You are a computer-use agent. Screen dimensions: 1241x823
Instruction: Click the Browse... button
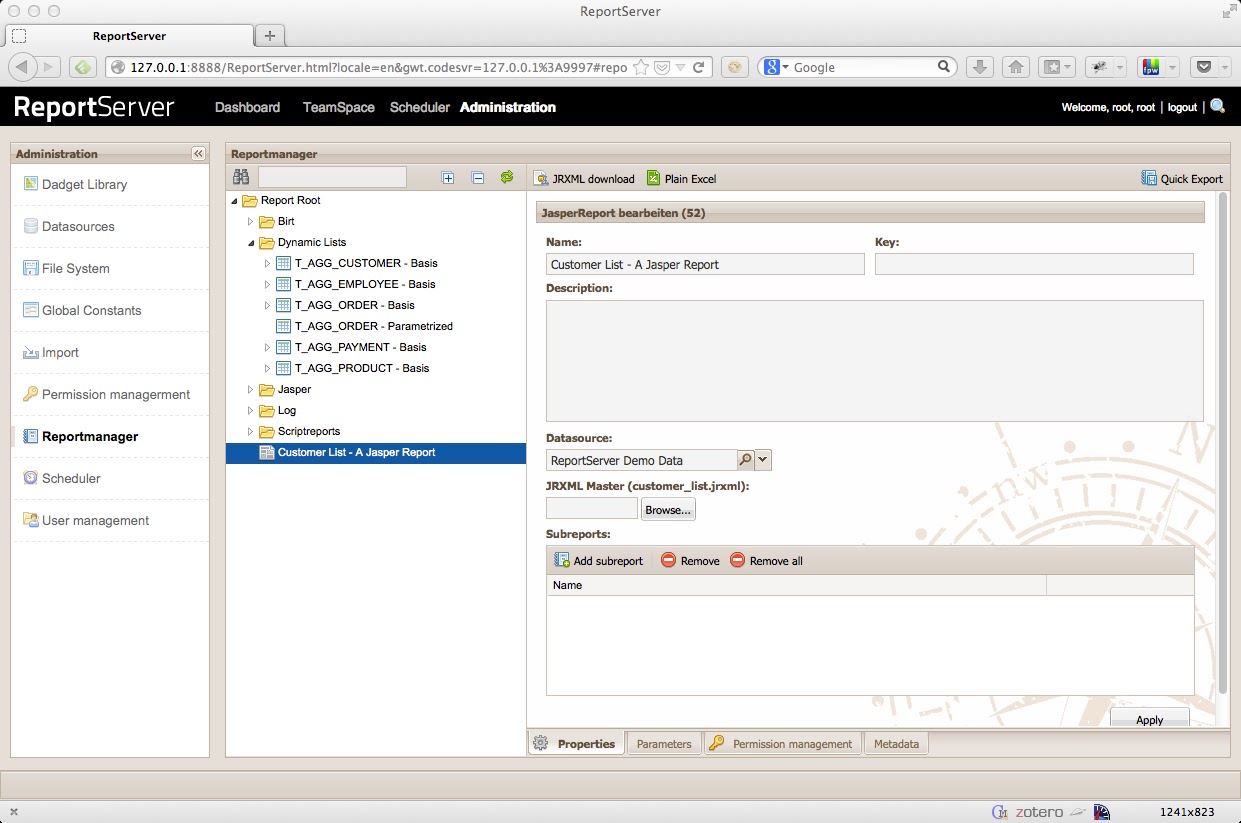(x=668, y=510)
